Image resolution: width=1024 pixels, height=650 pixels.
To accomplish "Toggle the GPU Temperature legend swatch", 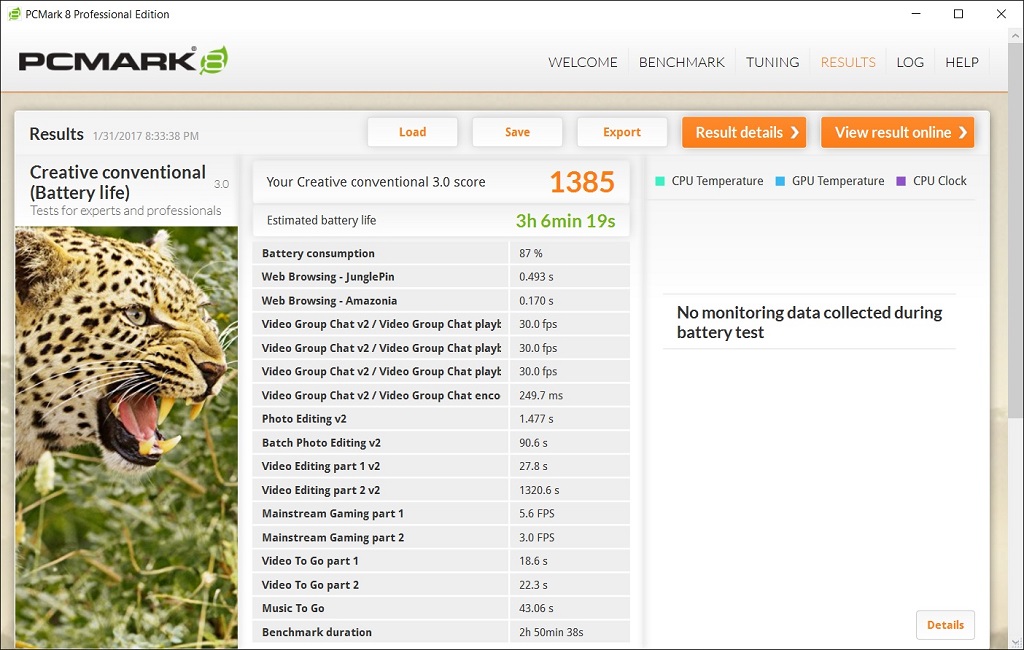I will [780, 181].
